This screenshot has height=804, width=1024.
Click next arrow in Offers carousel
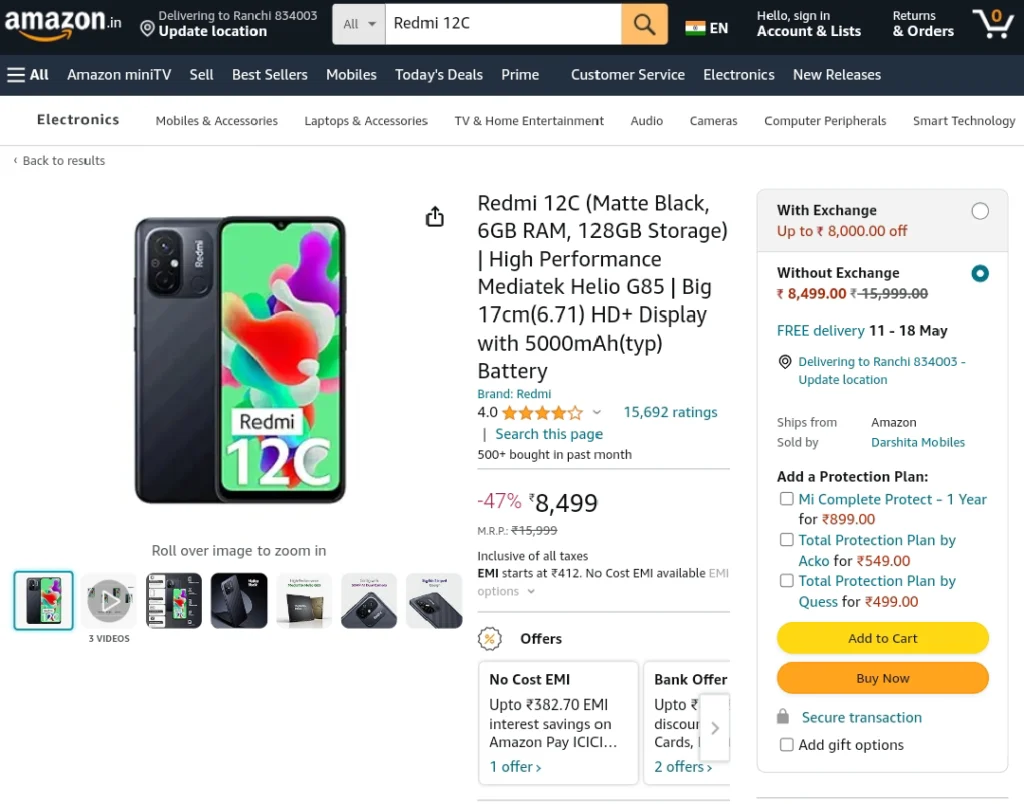point(714,728)
